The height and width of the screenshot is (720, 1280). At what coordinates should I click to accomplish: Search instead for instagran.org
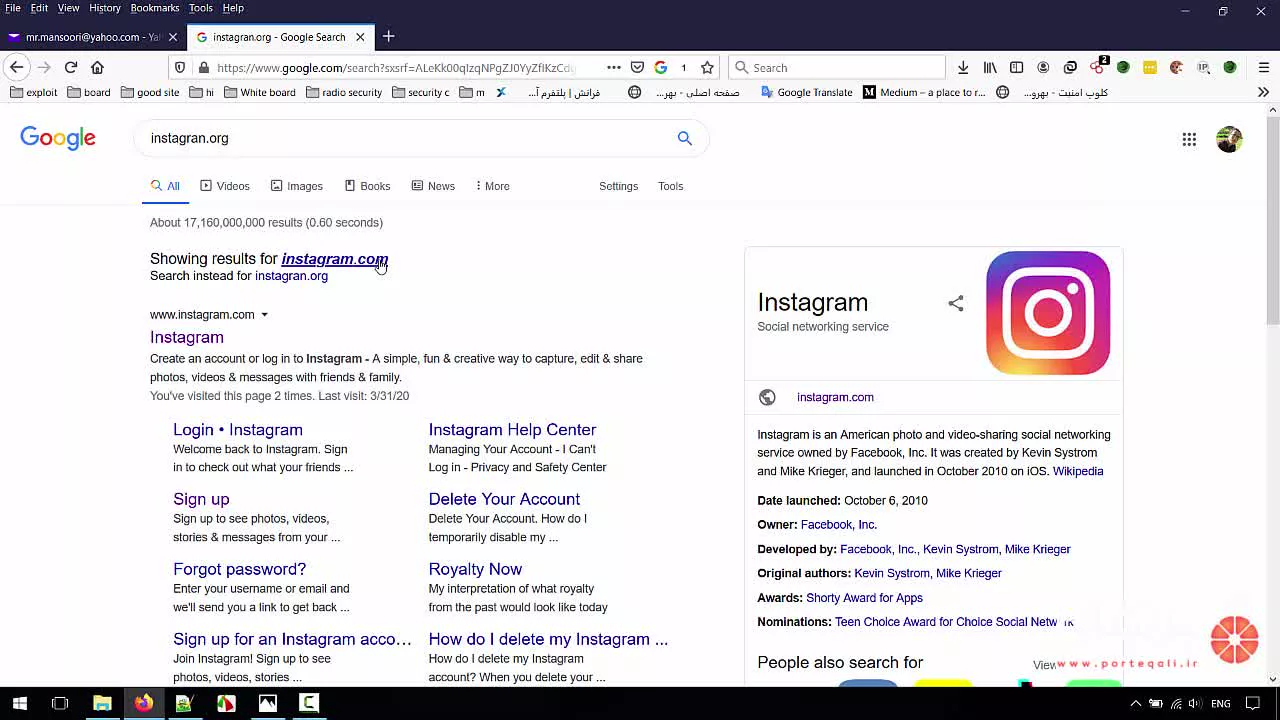pyautogui.click(x=291, y=276)
